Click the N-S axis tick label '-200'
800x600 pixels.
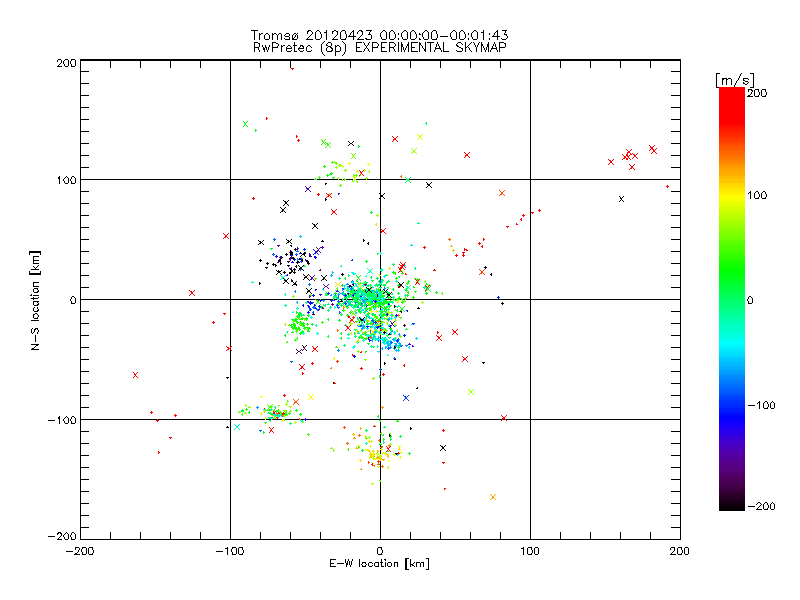62,536
